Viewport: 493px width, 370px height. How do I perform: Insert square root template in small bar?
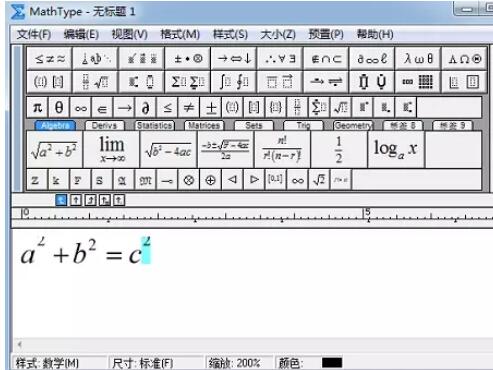point(341,107)
